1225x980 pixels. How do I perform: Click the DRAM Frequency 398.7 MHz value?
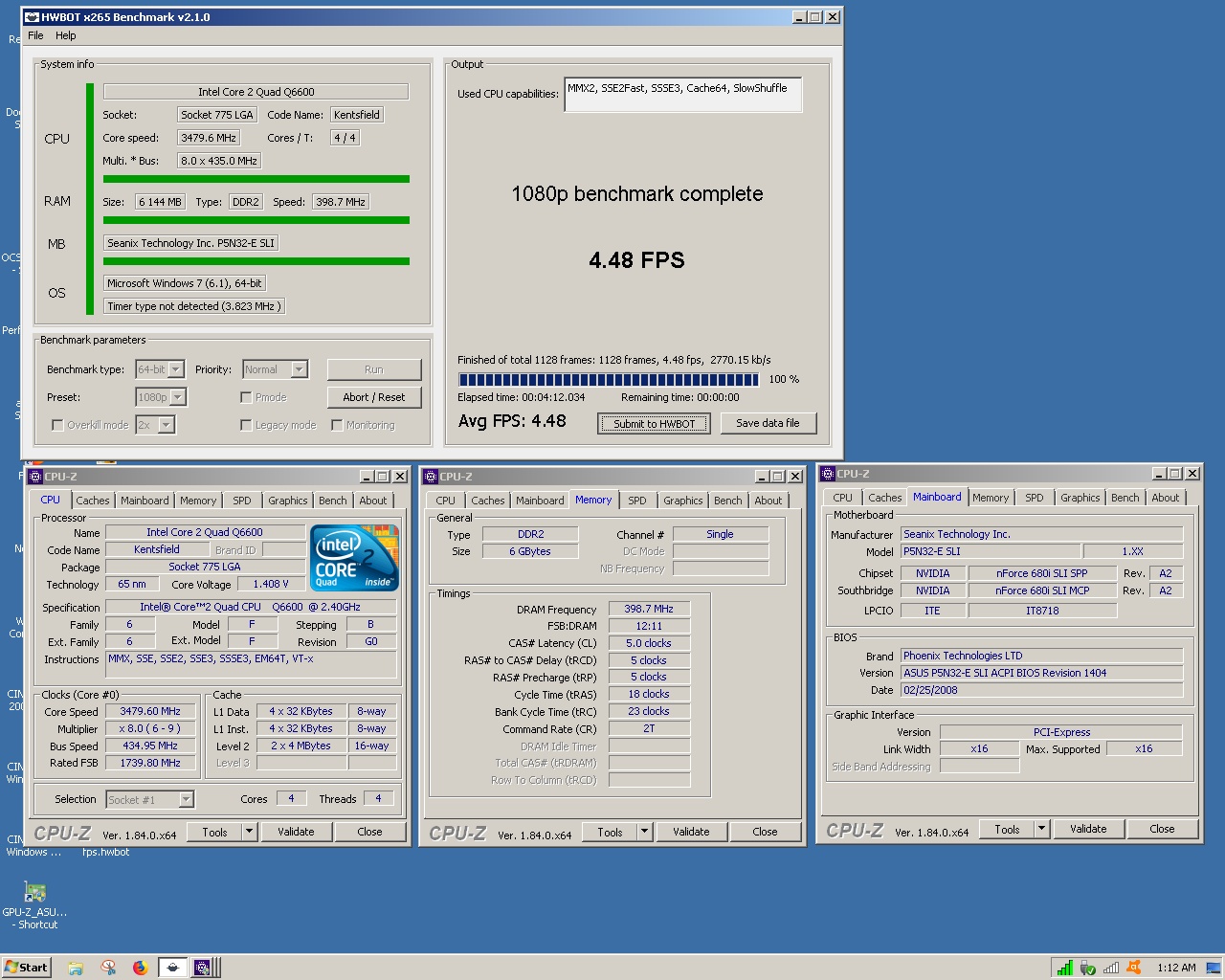[x=649, y=609]
